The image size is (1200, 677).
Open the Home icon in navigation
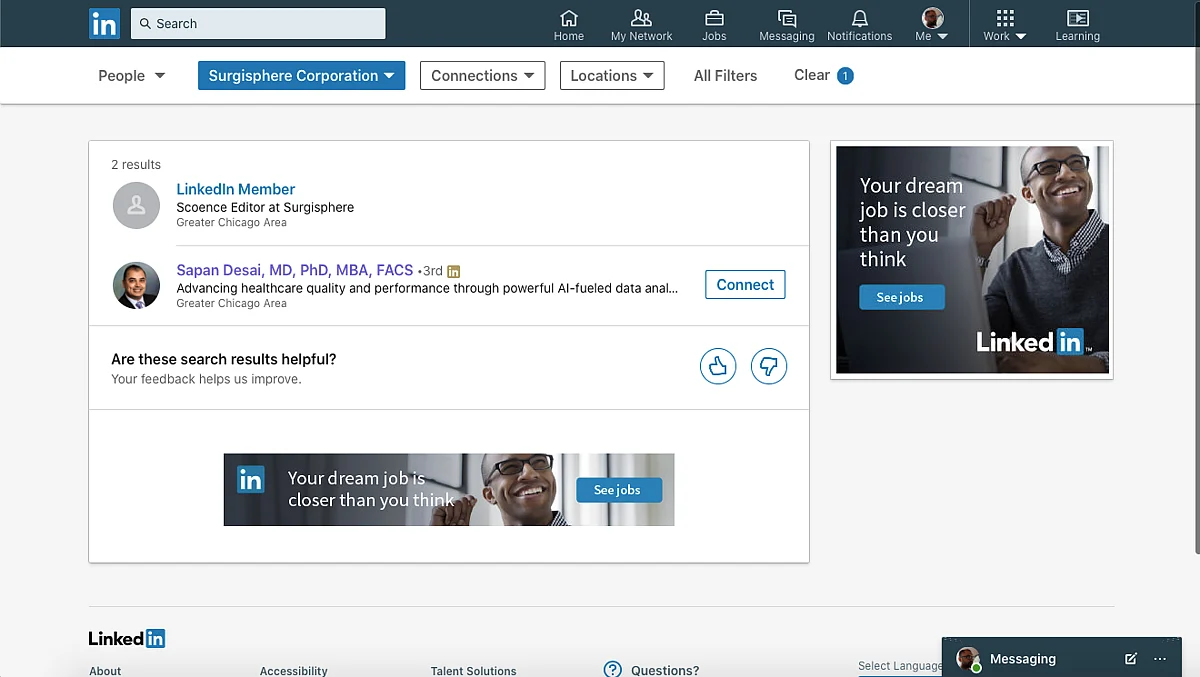(569, 26)
